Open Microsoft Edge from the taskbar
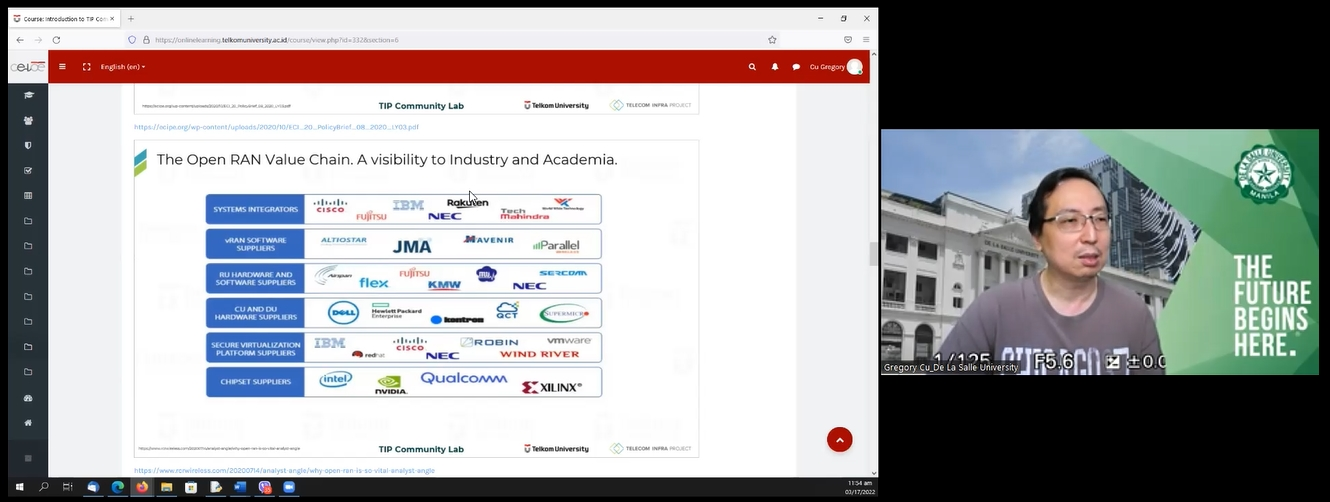Screen dimensions: 1330x502 [x=118, y=487]
